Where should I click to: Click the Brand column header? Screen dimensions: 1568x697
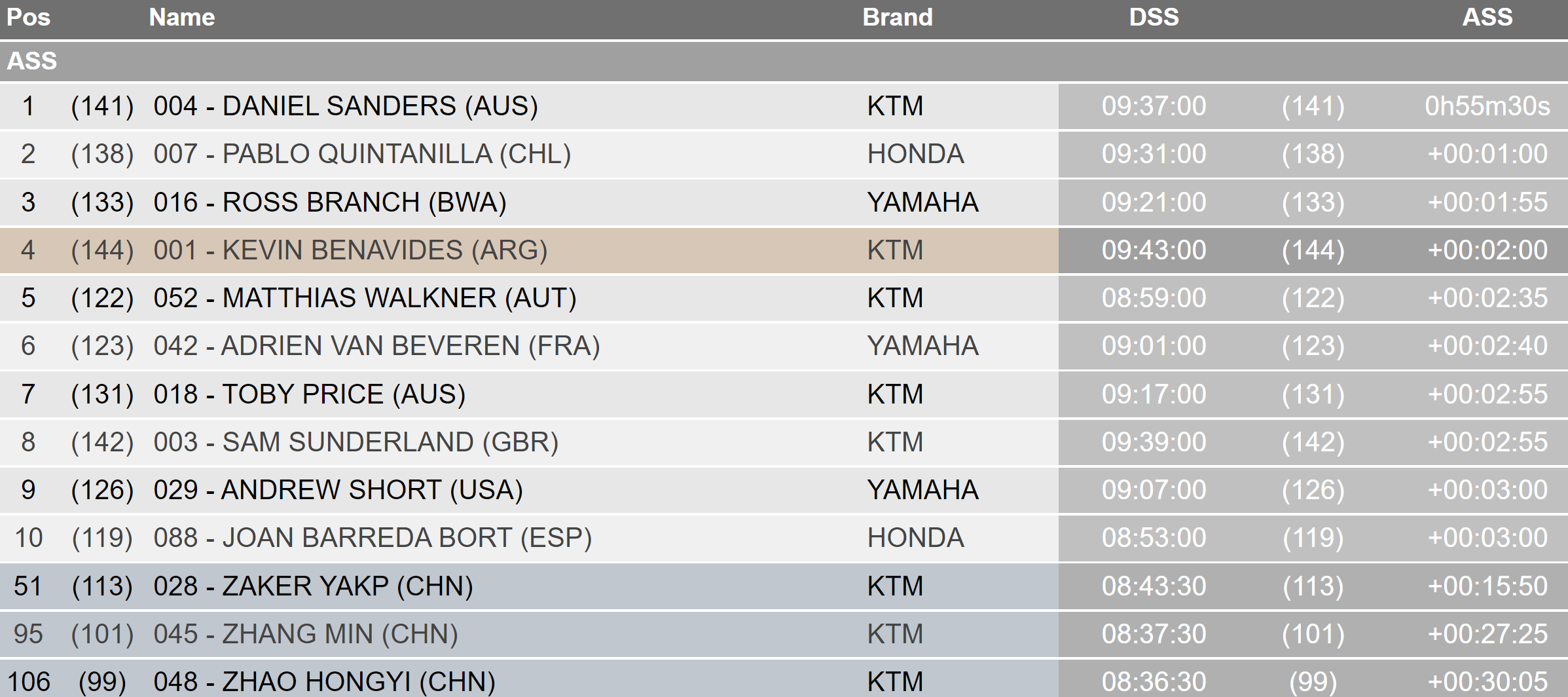[897, 18]
